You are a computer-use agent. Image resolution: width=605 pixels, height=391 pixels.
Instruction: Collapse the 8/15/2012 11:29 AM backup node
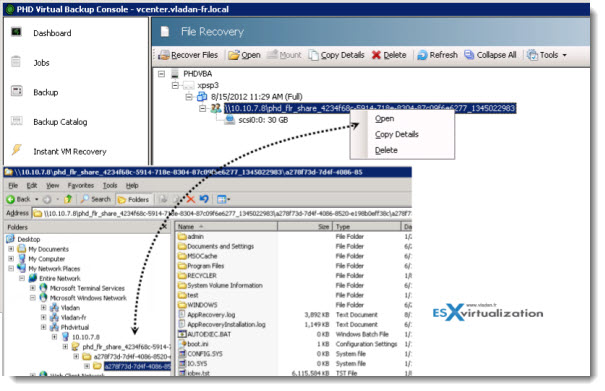(189, 97)
